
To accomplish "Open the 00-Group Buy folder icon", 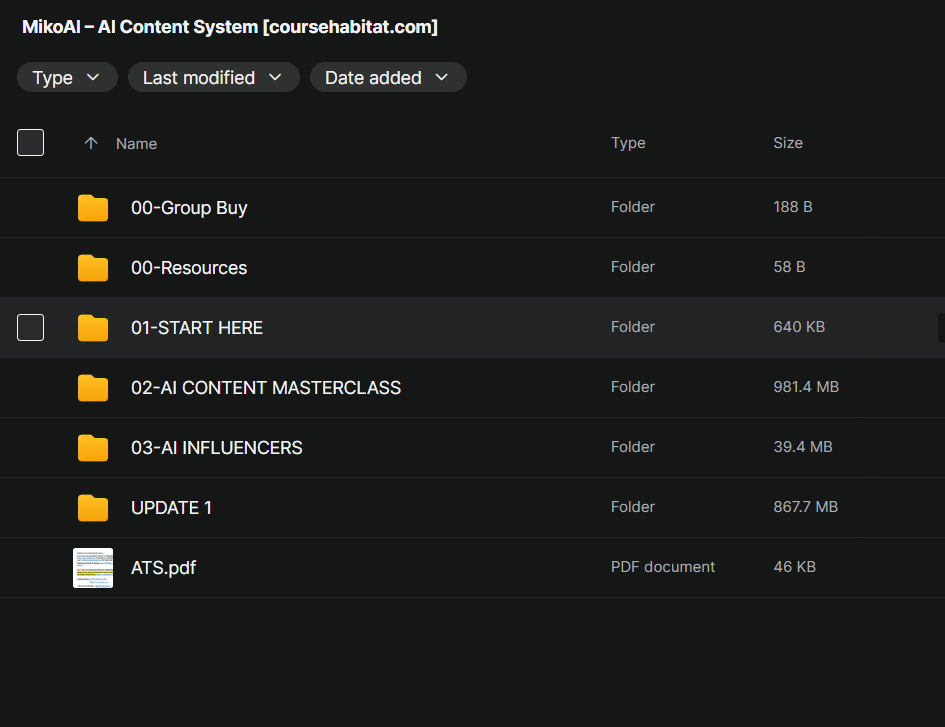I will click(x=93, y=208).
